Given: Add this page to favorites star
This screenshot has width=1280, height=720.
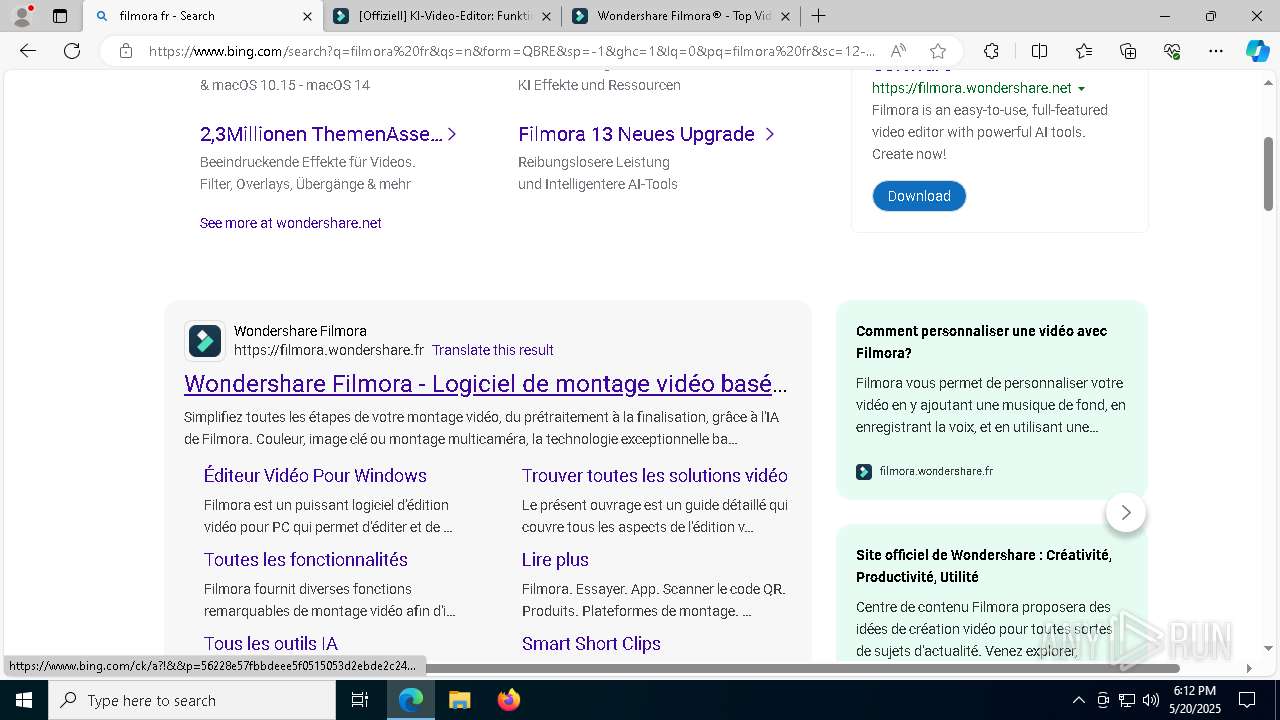Looking at the screenshot, I should click(937, 51).
